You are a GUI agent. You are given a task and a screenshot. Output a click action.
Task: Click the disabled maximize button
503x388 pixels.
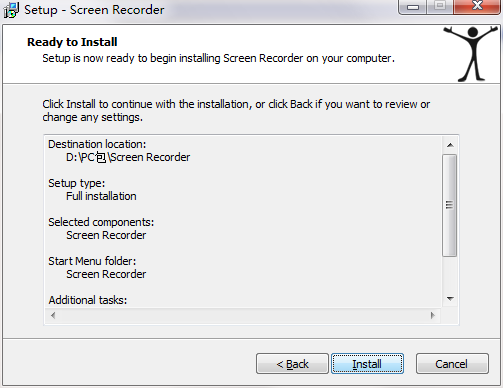tap(440, 6)
